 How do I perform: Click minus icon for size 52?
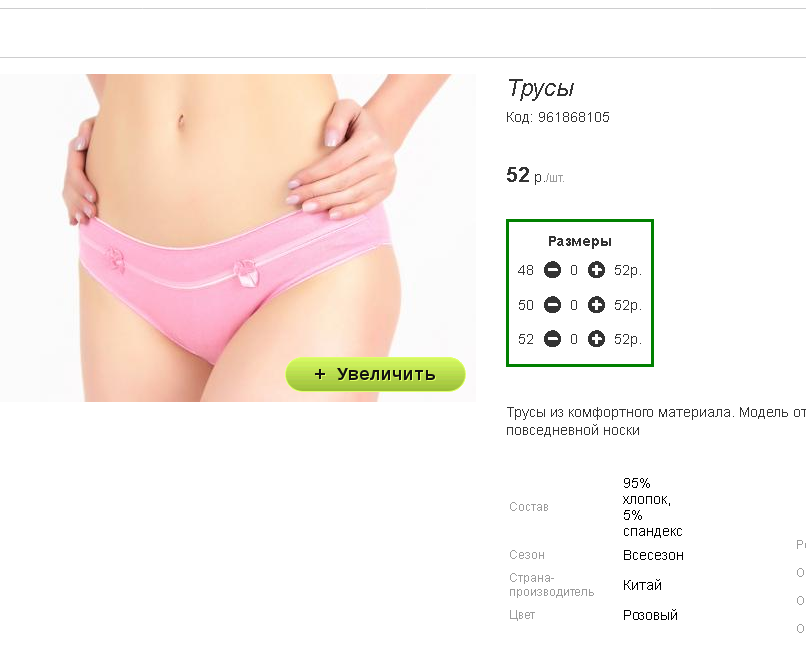tap(553, 339)
